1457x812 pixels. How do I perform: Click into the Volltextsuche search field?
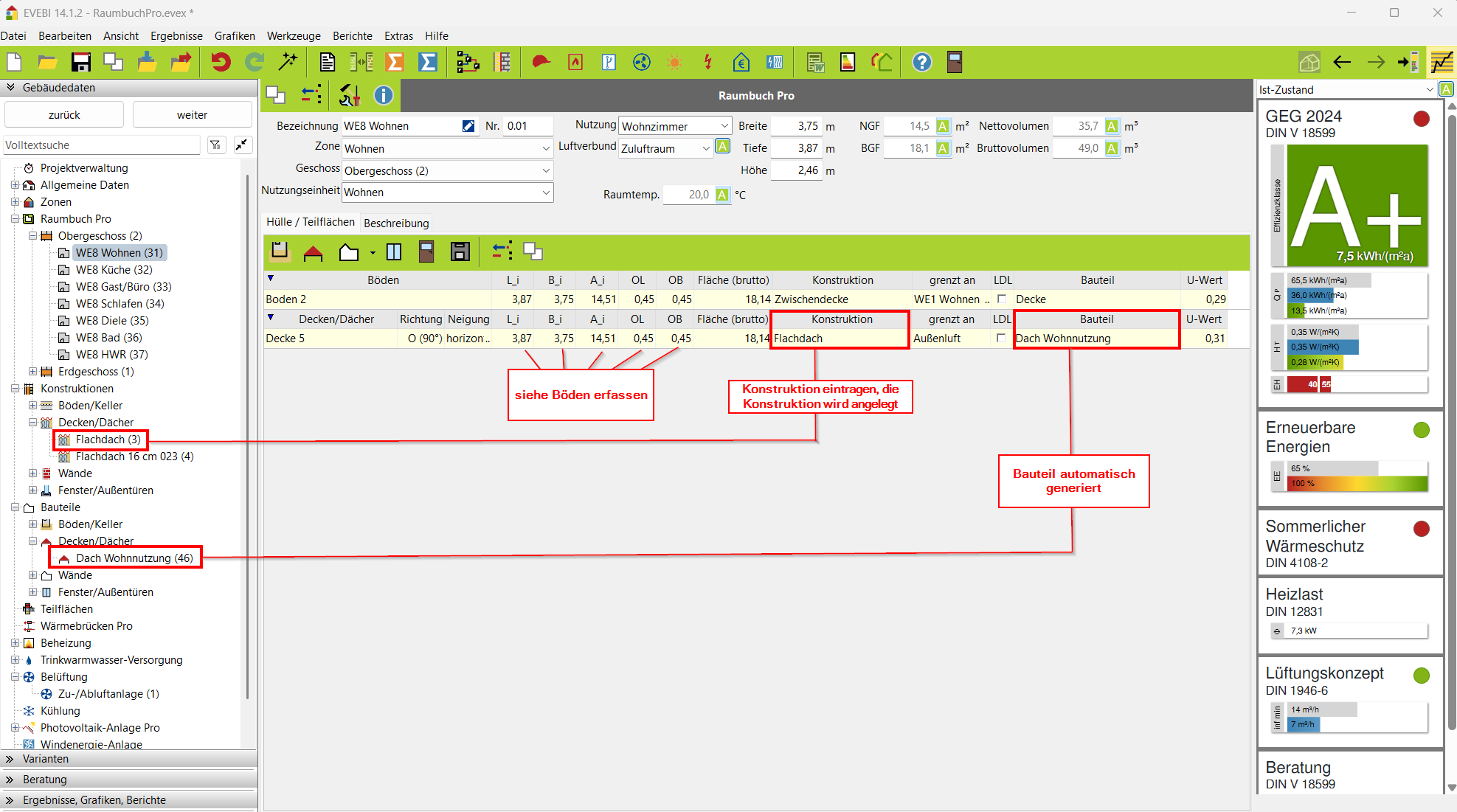101,145
